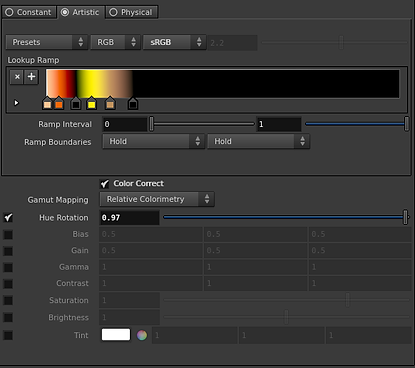
Task: Click the second Gain value field
Action: pos(256,251)
